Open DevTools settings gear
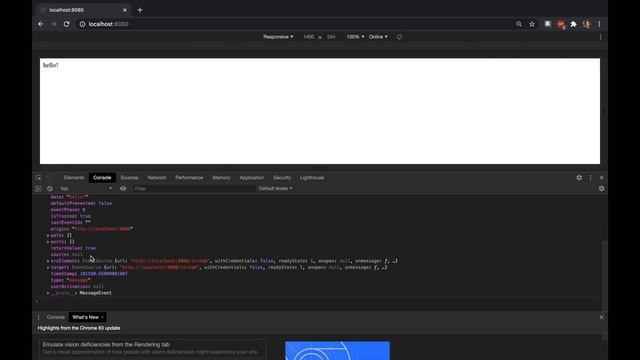This screenshot has width=640, height=360. coord(579,178)
